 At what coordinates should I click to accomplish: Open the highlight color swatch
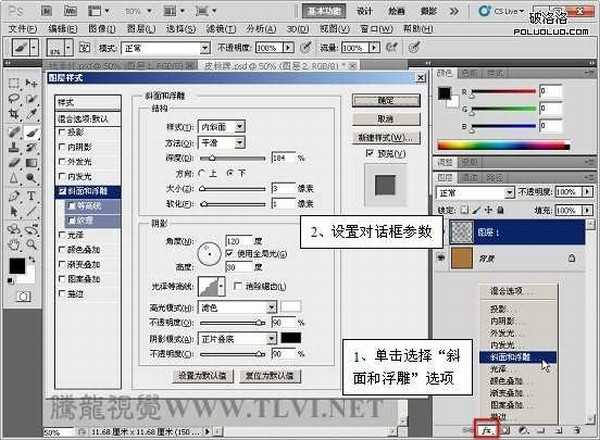pyautogui.click(x=291, y=307)
